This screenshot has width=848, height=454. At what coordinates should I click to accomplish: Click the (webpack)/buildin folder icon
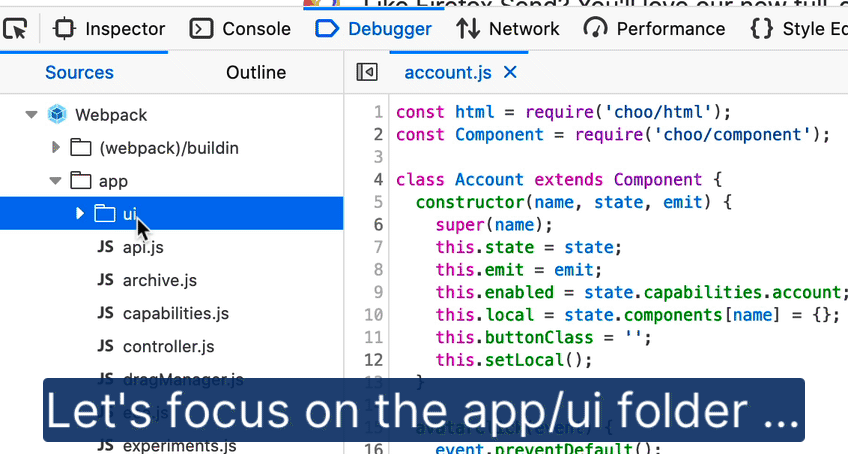81,148
